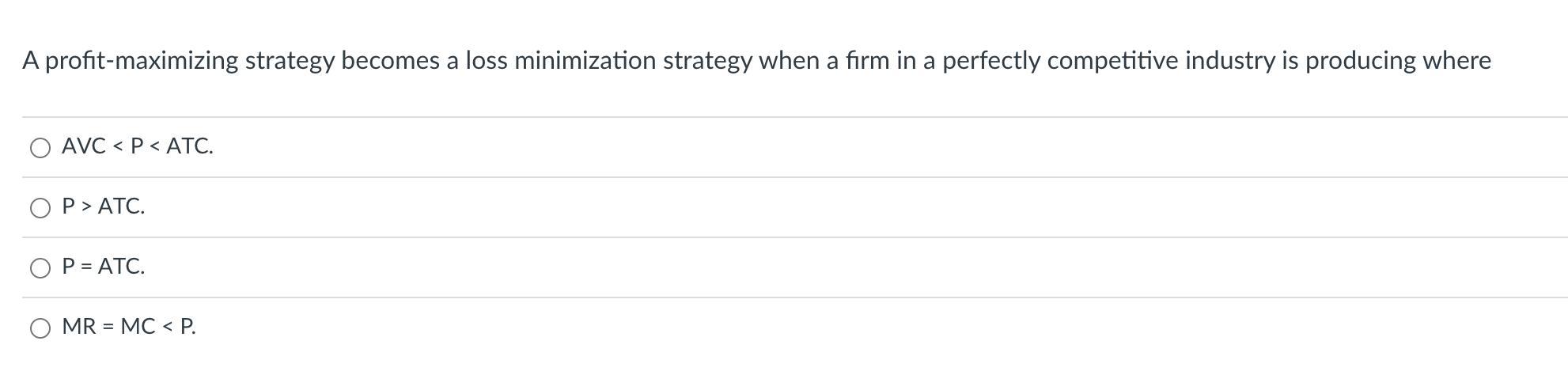
Task: Click the "MR = MC < P." answer text
Action: coord(129,327)
